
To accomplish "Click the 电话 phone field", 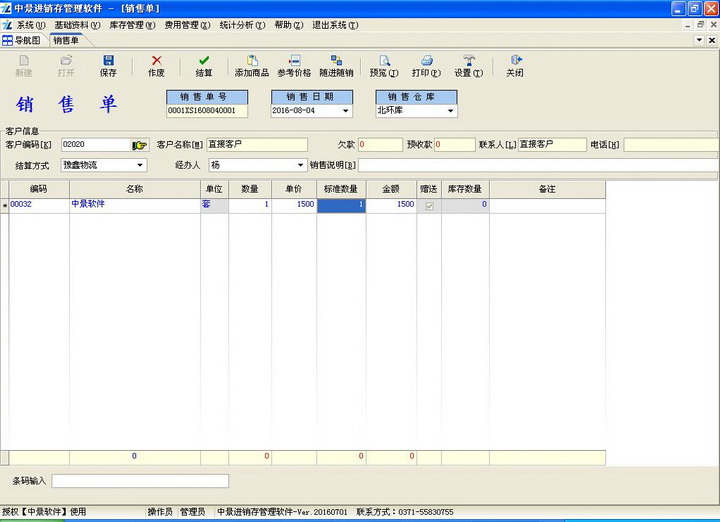I will pos(671,145).
